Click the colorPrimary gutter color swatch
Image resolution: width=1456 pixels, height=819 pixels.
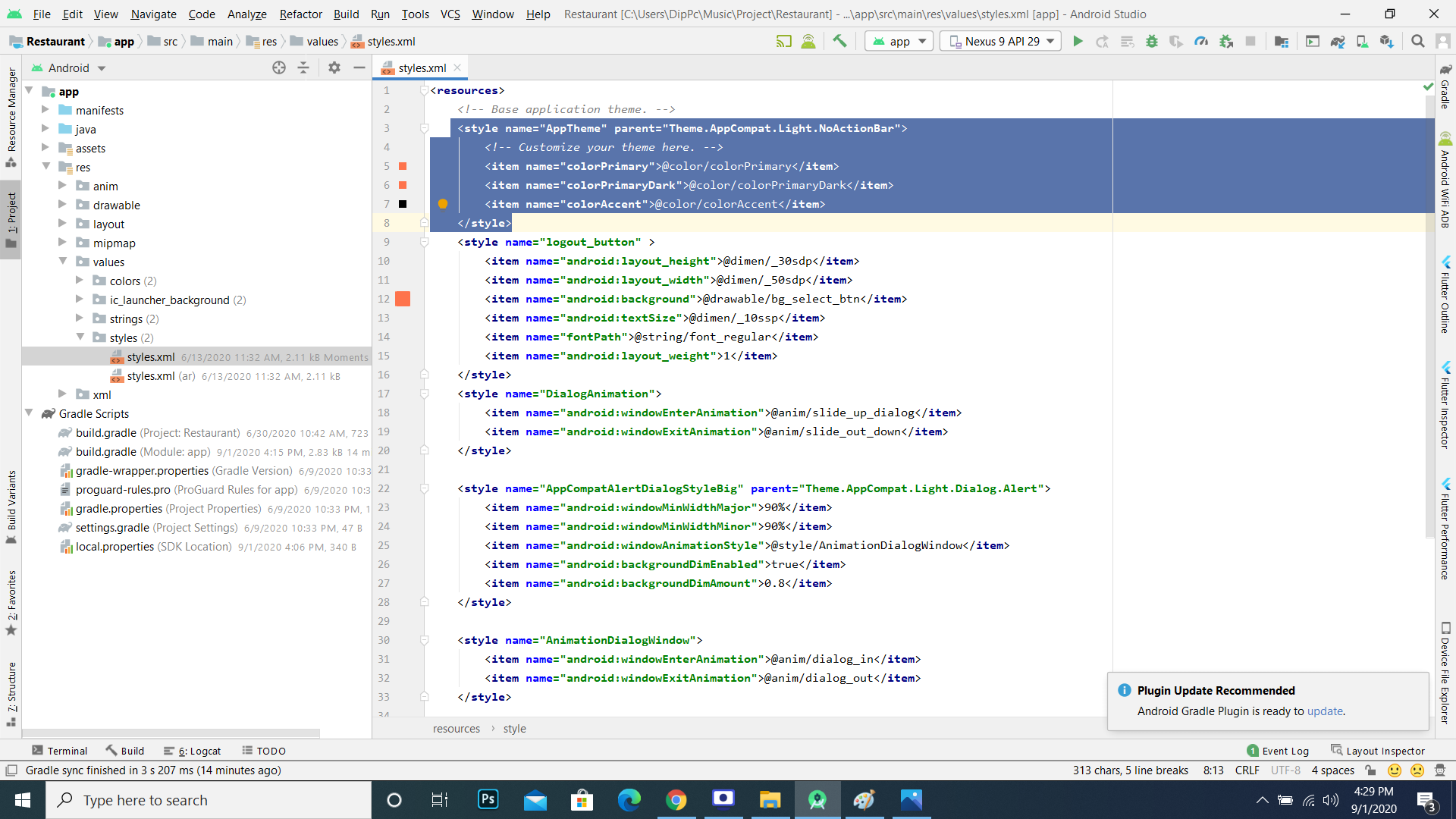coord(403,166)
